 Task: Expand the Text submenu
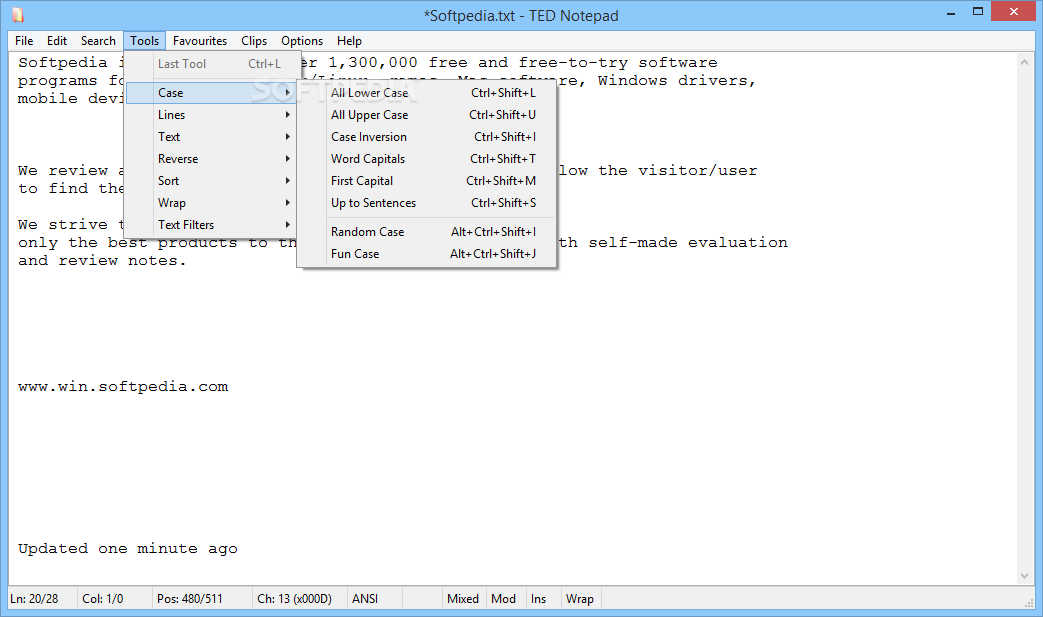(x=212, y=136)
